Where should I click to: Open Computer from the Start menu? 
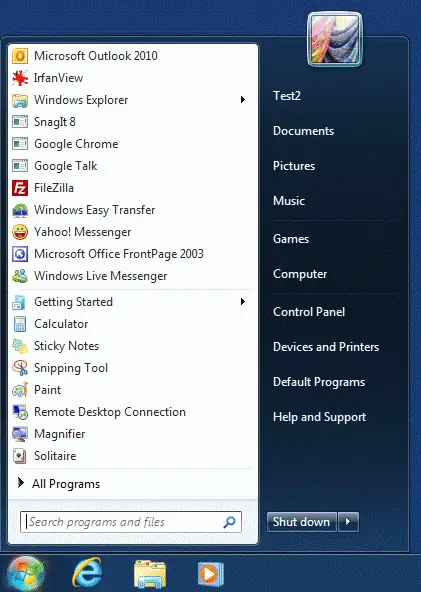(x=300, y=274)
